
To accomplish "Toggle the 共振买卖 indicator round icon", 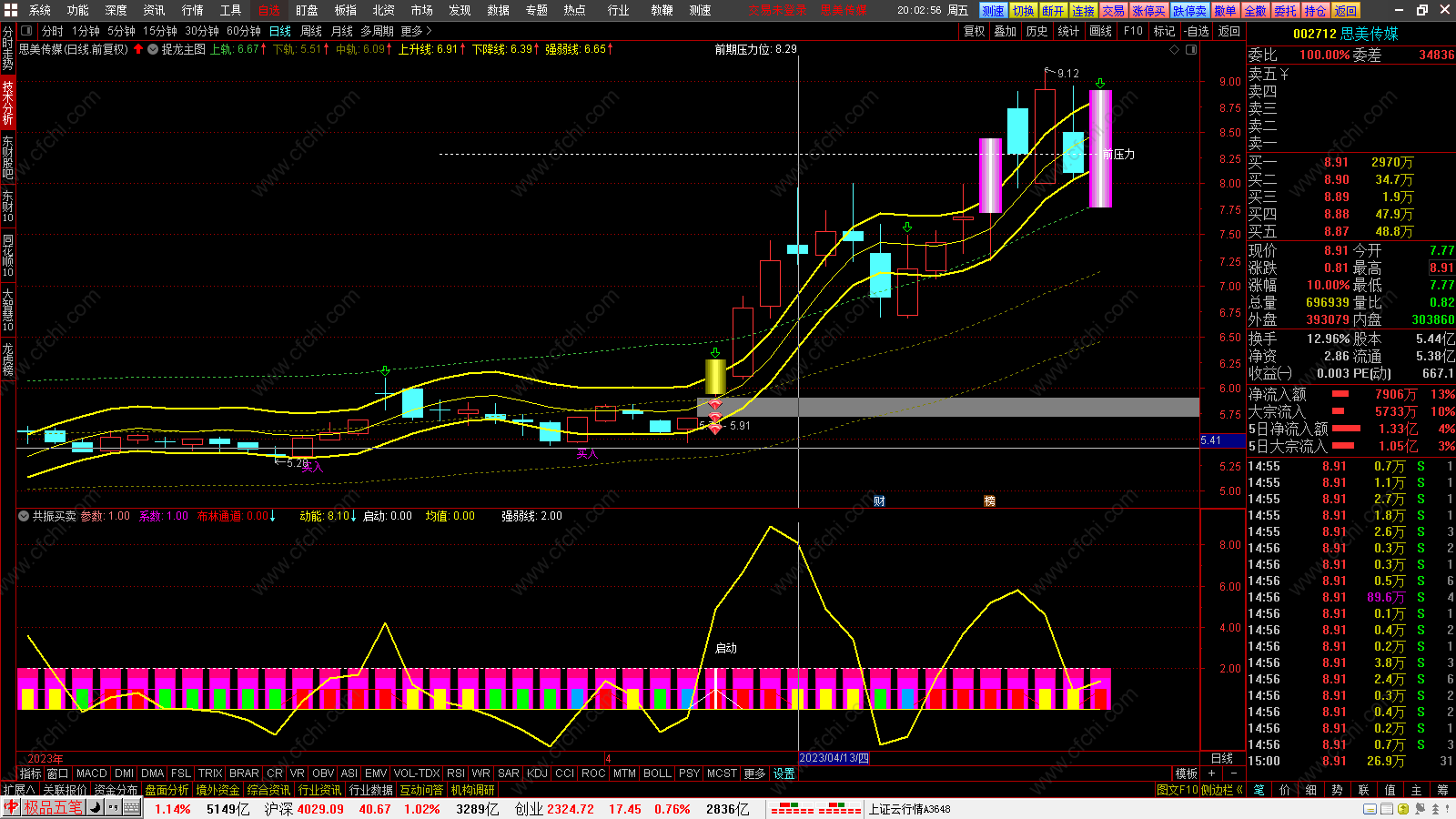I will coord(24,516).
